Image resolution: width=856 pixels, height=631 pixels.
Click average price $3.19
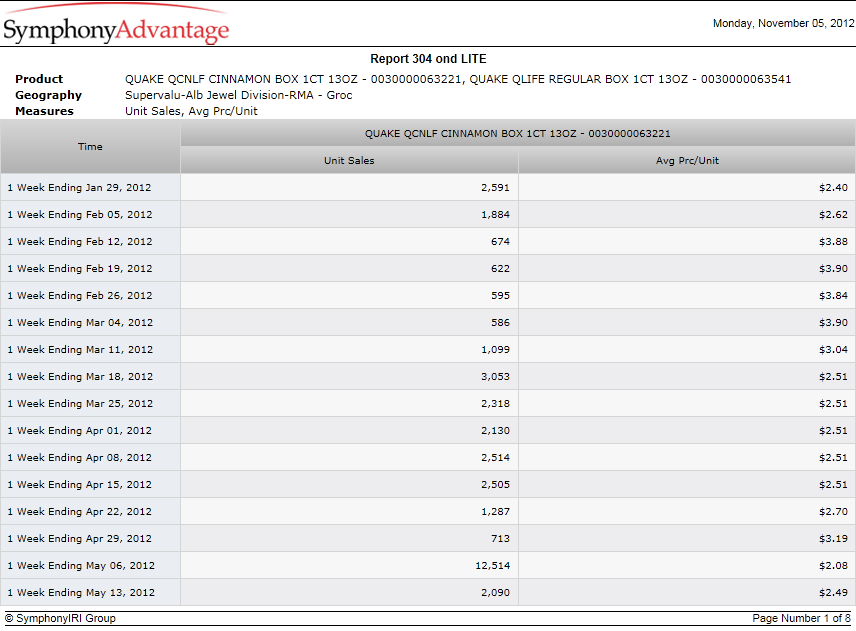(833, 539)
